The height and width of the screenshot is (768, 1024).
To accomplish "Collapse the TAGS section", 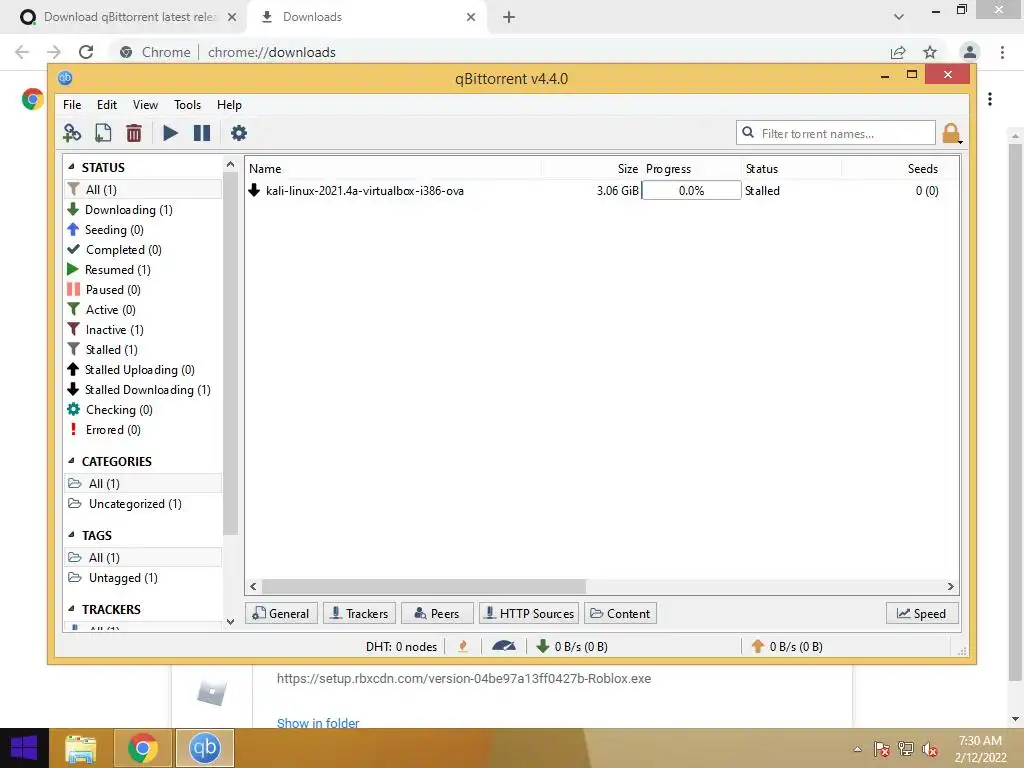I will pos(71,535).
